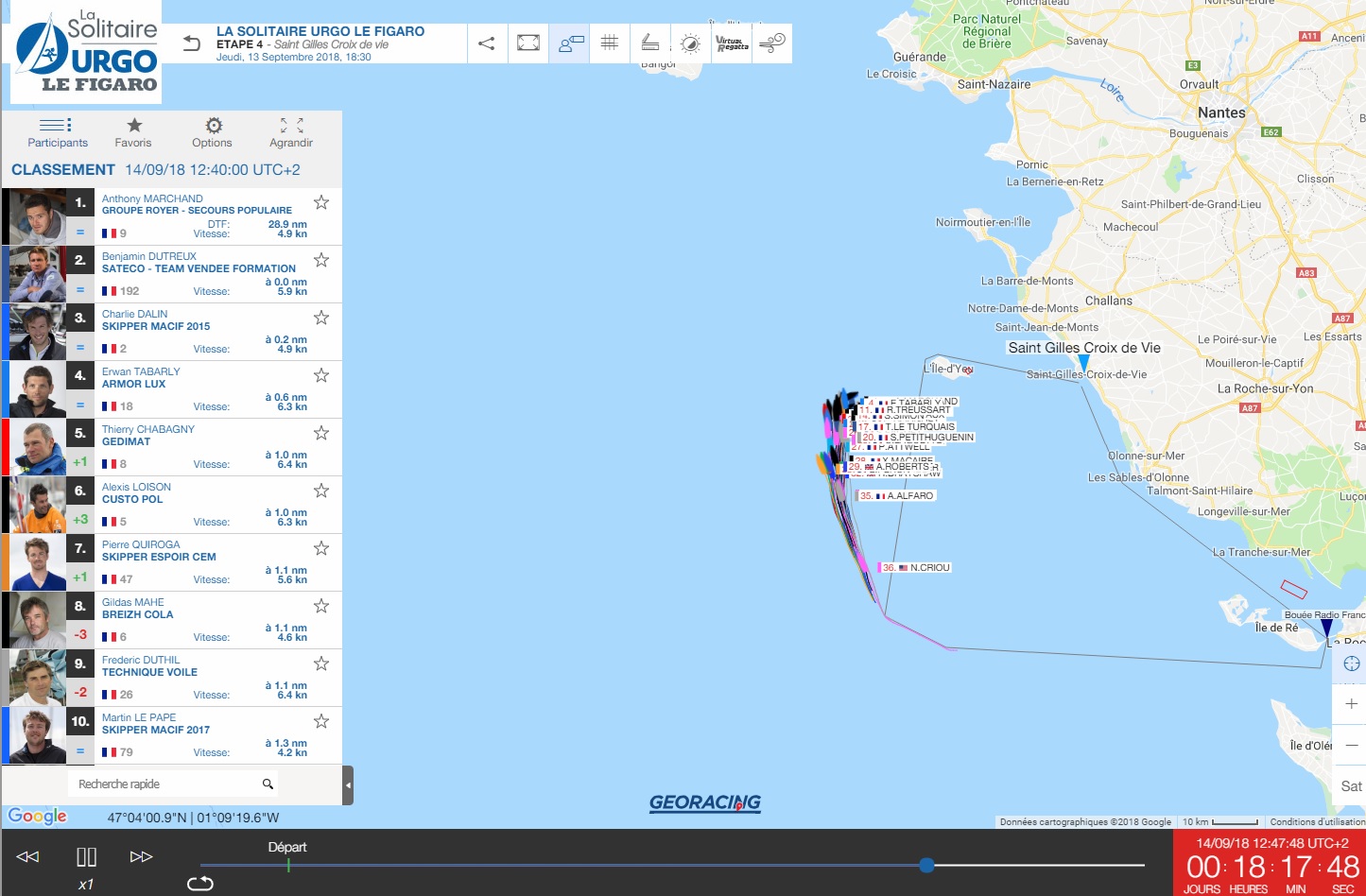Click the name Benjamin DUTREUX
This screenshot has width=1366, height=896.
point(149,256)
